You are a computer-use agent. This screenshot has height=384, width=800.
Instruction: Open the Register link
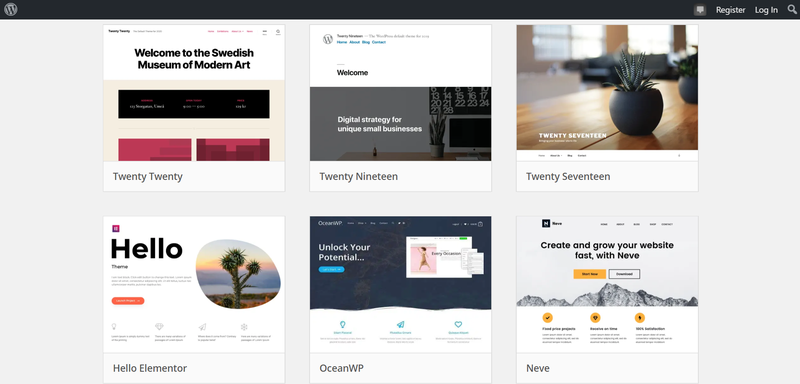730,10
